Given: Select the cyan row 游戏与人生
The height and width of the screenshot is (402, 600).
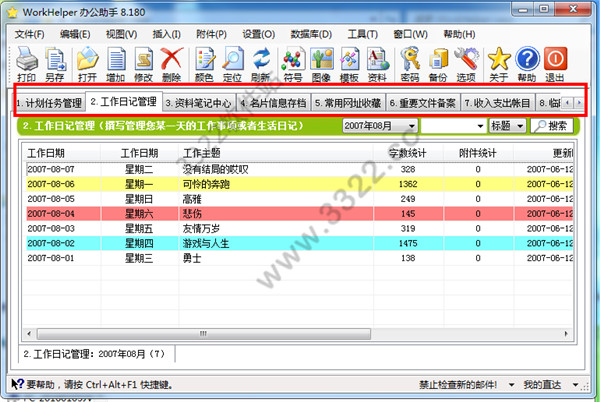Looking at the screenshot, I should (x=300, y=243).
